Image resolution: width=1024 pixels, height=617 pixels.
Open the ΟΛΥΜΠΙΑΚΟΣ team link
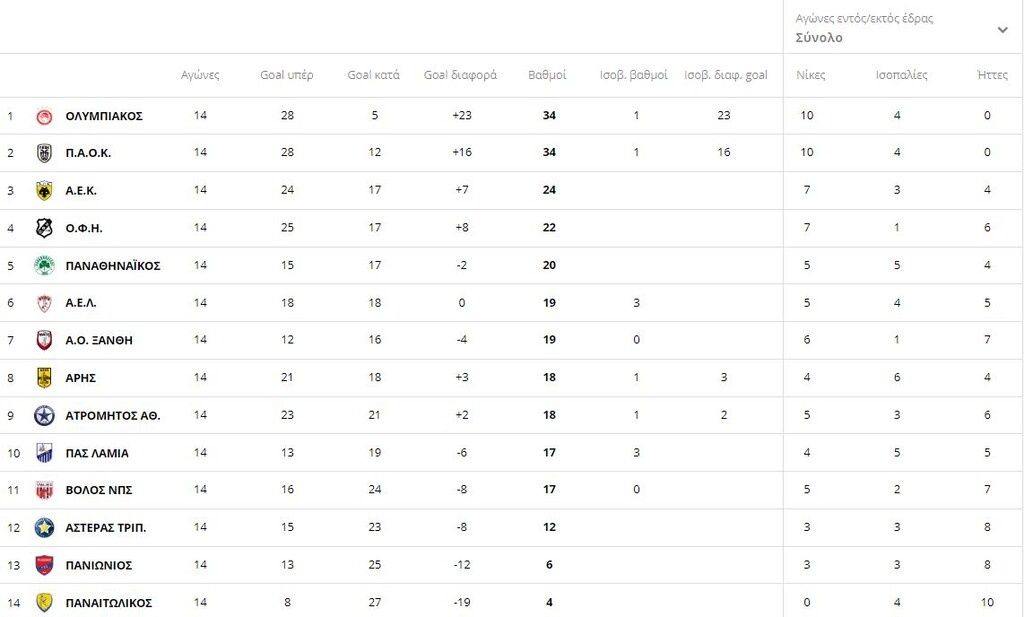tap(104, 116)
